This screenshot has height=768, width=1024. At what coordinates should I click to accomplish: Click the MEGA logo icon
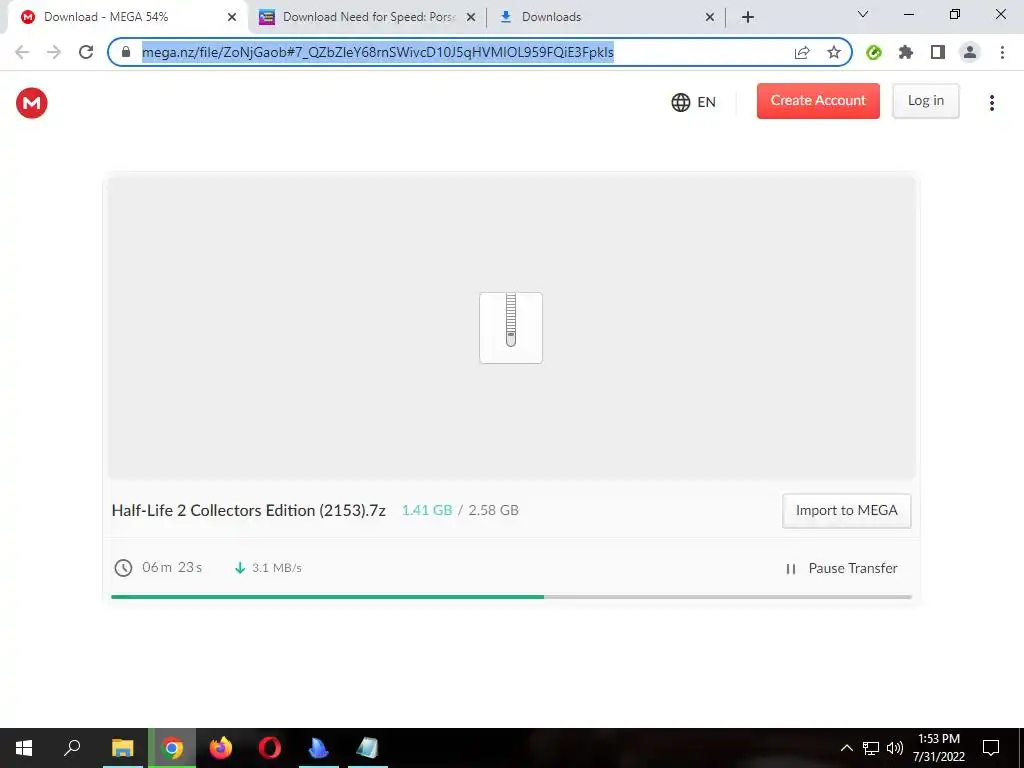pos(31,103)
